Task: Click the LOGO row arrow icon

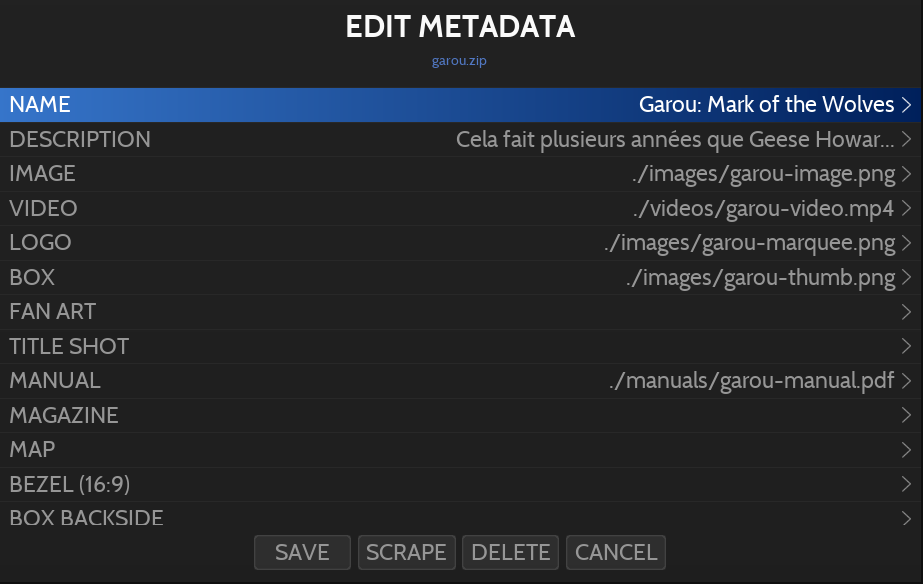Action: click(x=906, y=243)
